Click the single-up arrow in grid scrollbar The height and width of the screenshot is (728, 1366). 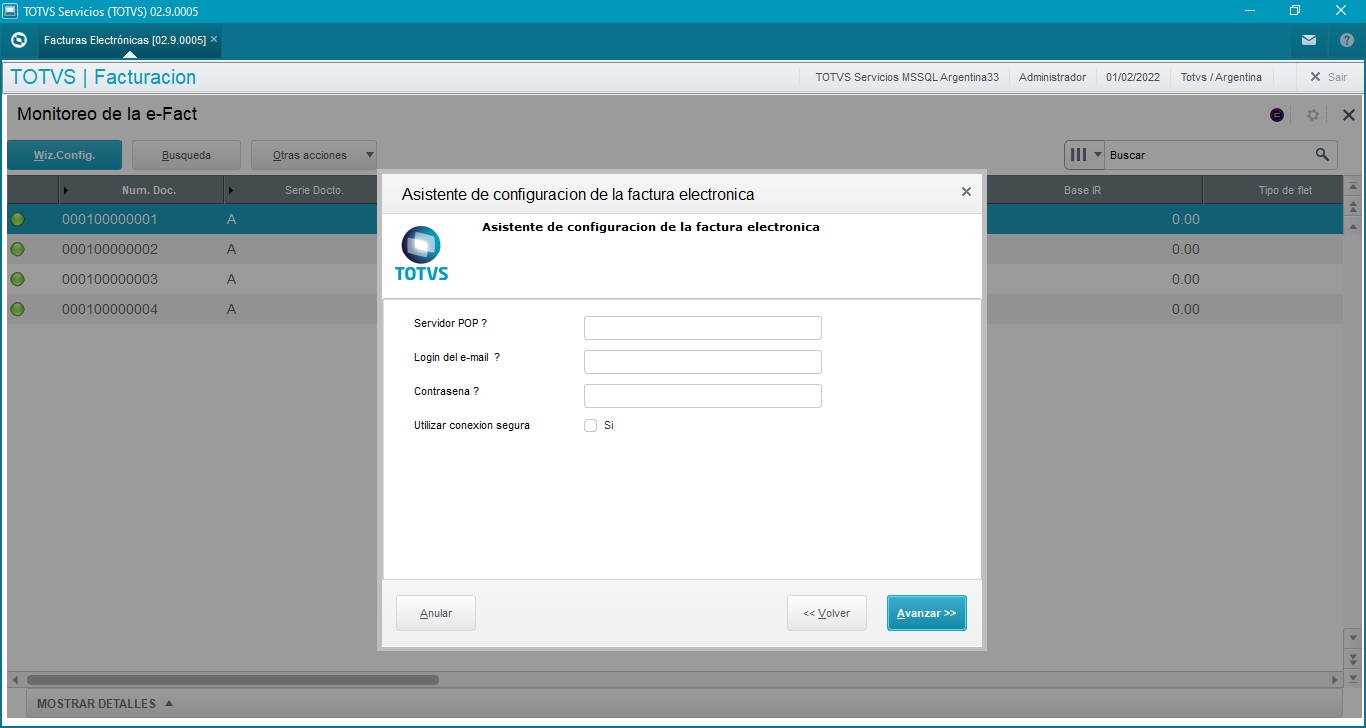(x=1353, y=226)
